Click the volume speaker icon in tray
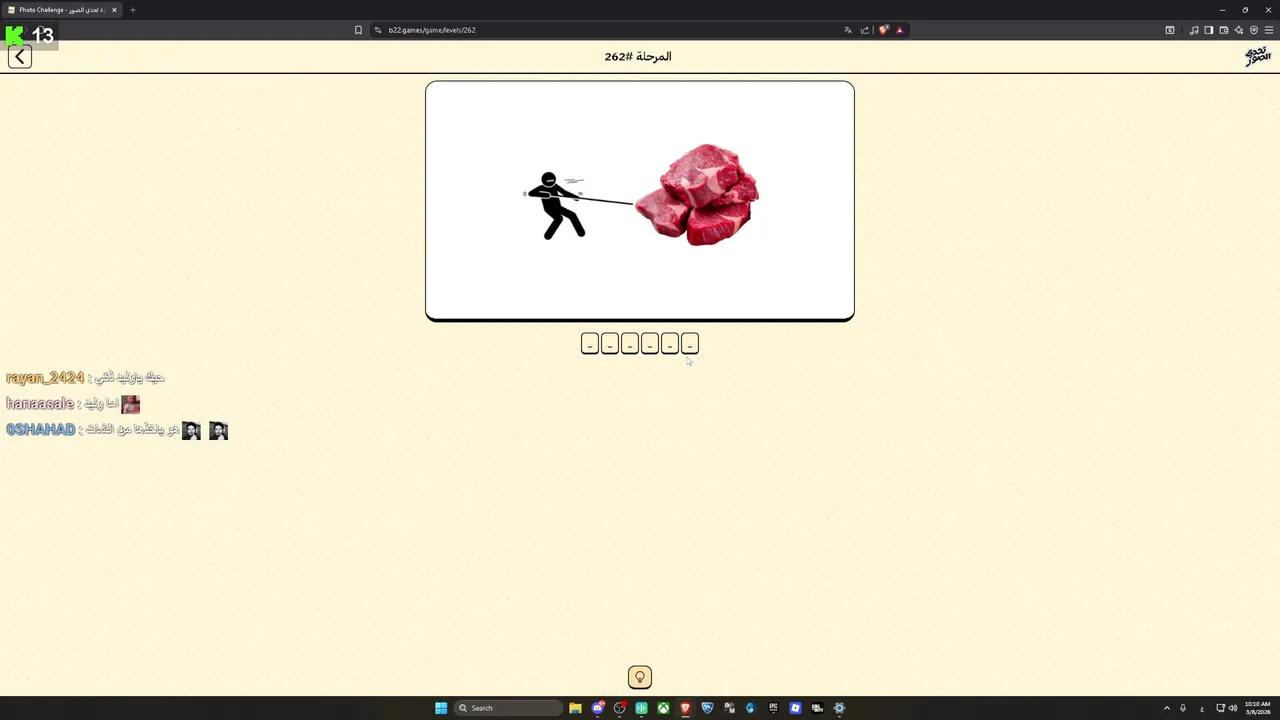Viewport: 1280px width, 720px height. (x=1232, y=708)
